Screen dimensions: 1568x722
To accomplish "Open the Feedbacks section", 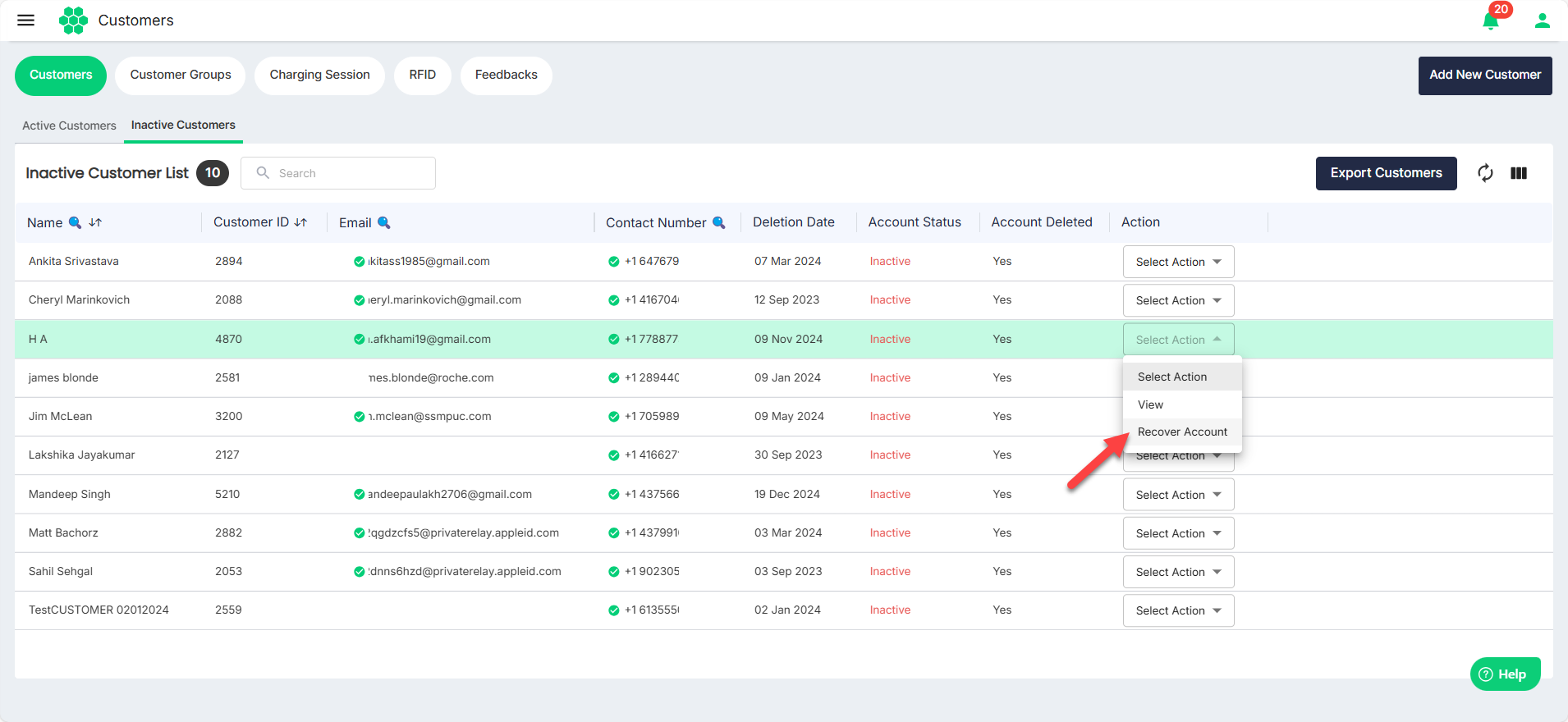I will [x=507, y=75].
